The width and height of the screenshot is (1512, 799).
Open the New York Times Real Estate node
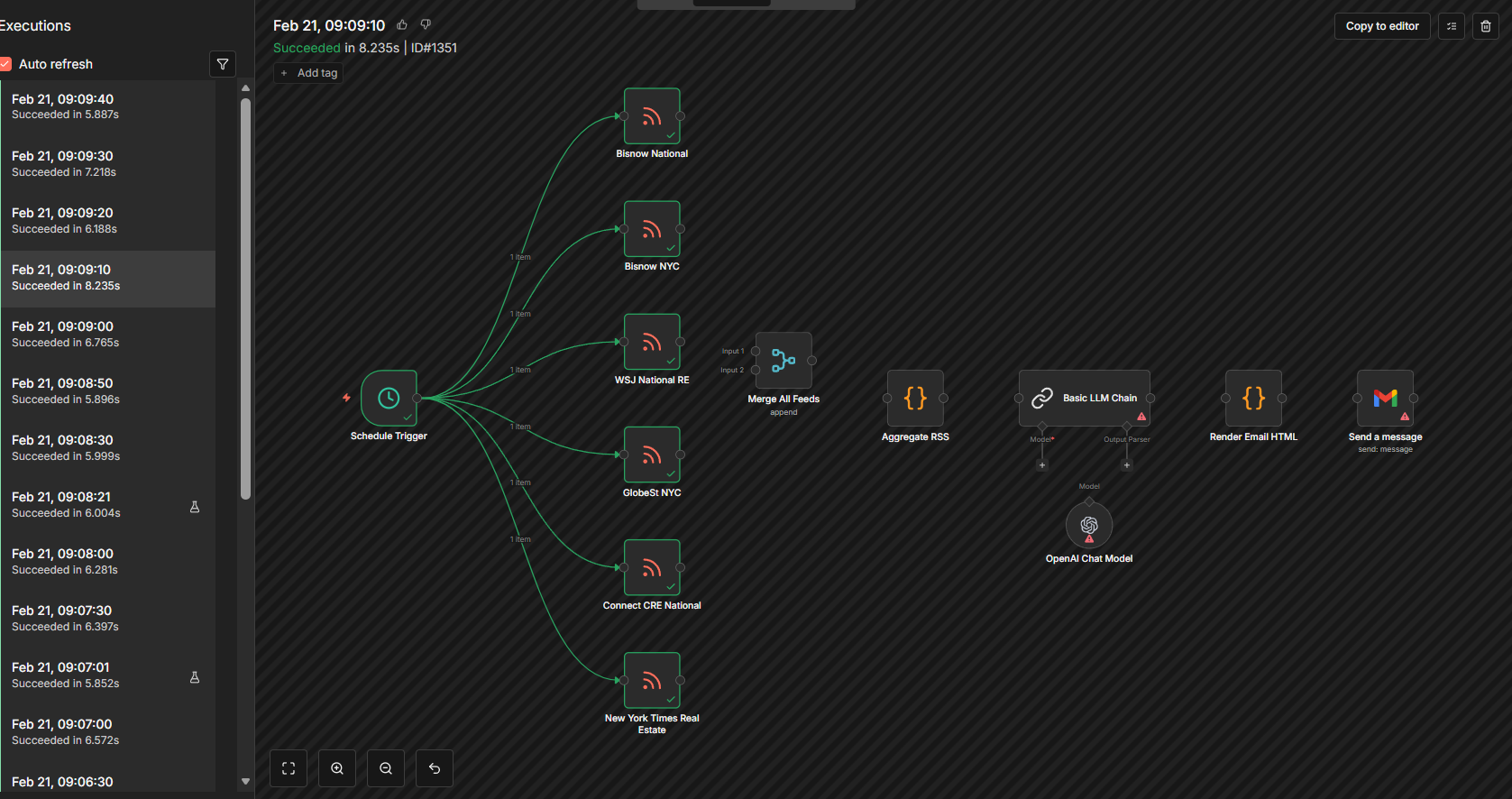652,680
